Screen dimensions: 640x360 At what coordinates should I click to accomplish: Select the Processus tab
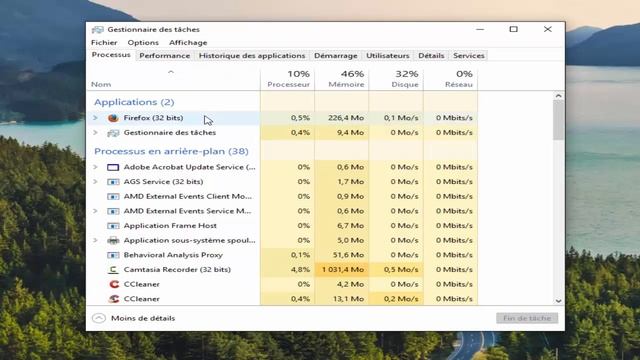(x=111, y=55)
